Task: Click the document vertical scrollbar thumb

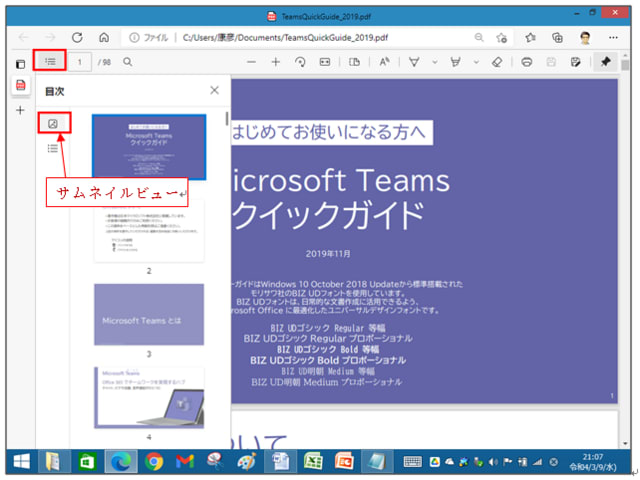Action: click(625, 65)
